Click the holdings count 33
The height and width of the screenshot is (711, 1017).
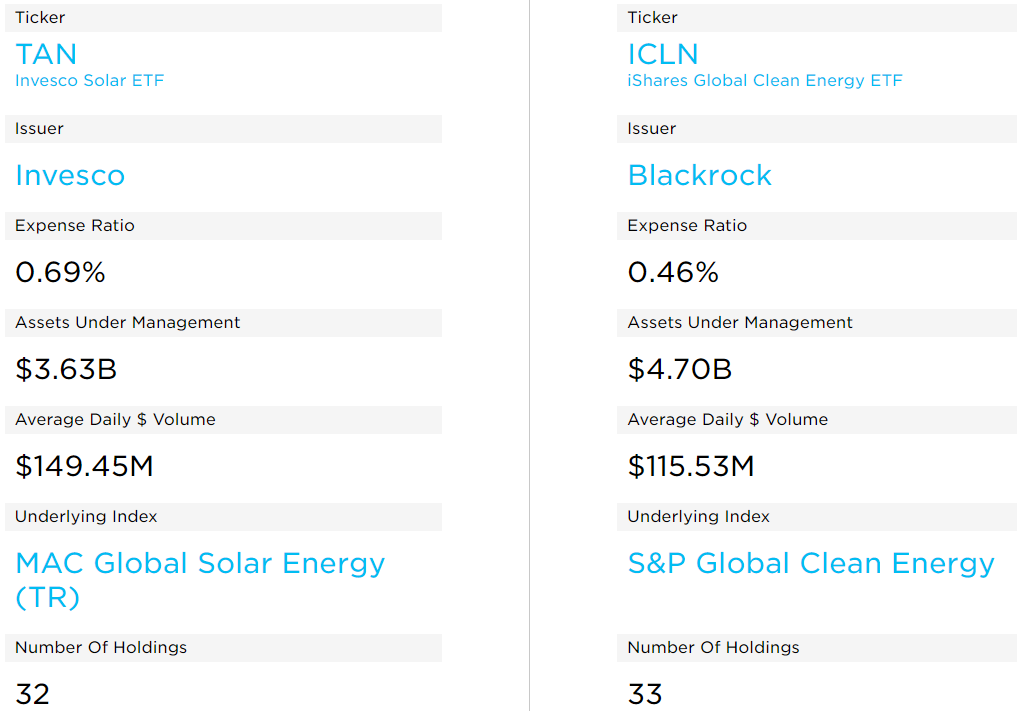[645, 694]
